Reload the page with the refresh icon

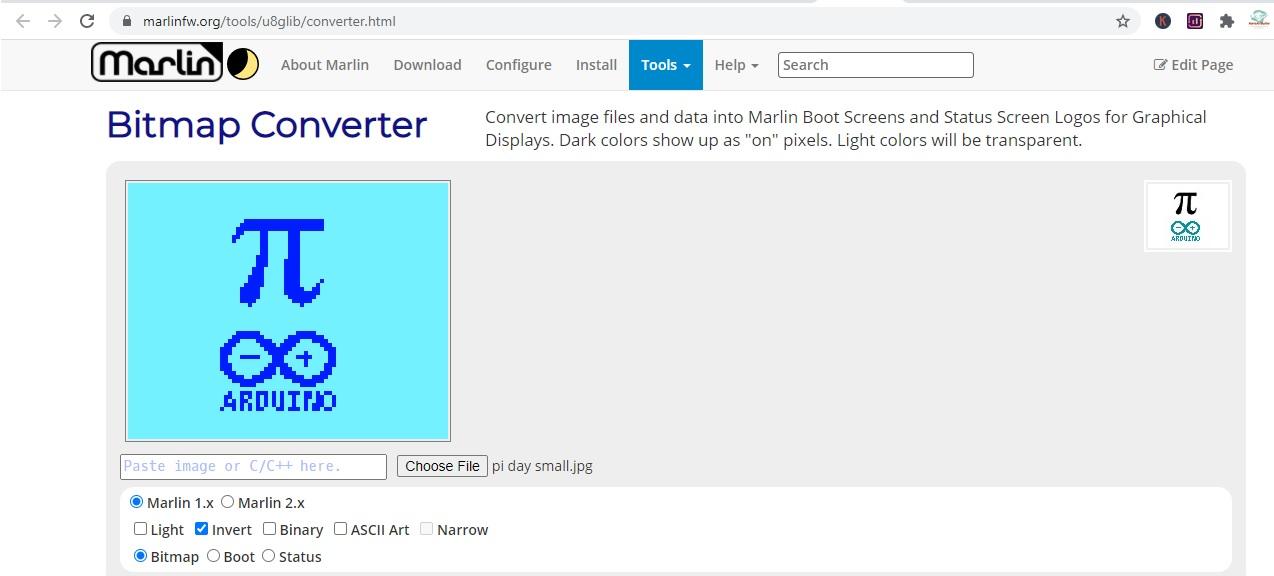(87, 21)
